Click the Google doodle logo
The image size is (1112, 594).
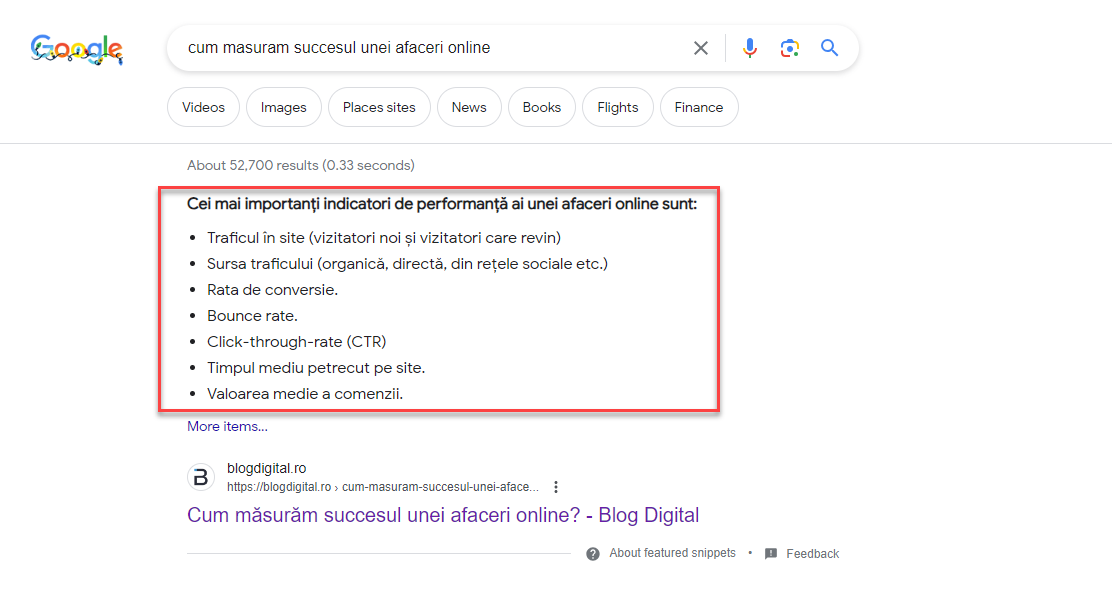77,48
